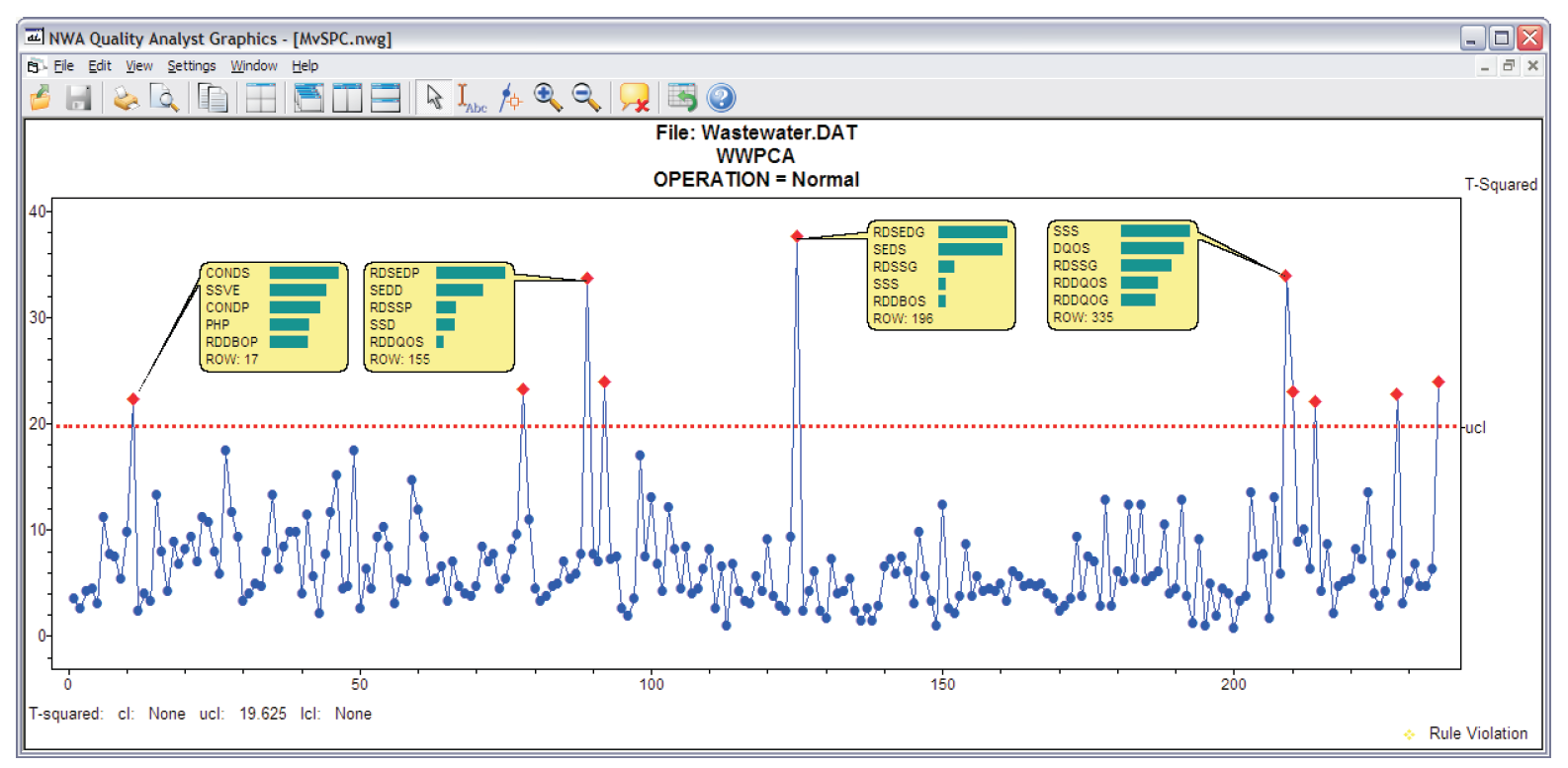Image resolution: width=1568 pixels, height=768 pixels.
Task: Open the Settings menu
Action: pyautogui.click(x=191, y=66)
